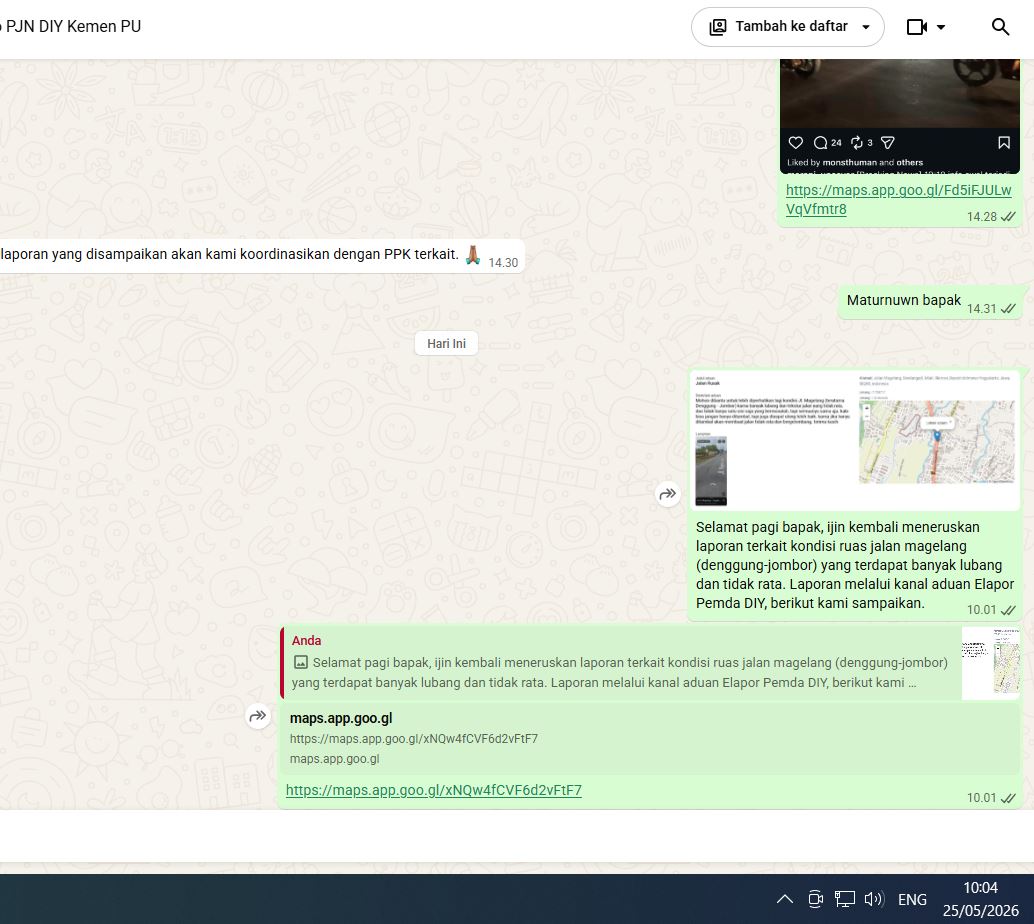
Task: Open search in chat
Action: coord(1000,27)
